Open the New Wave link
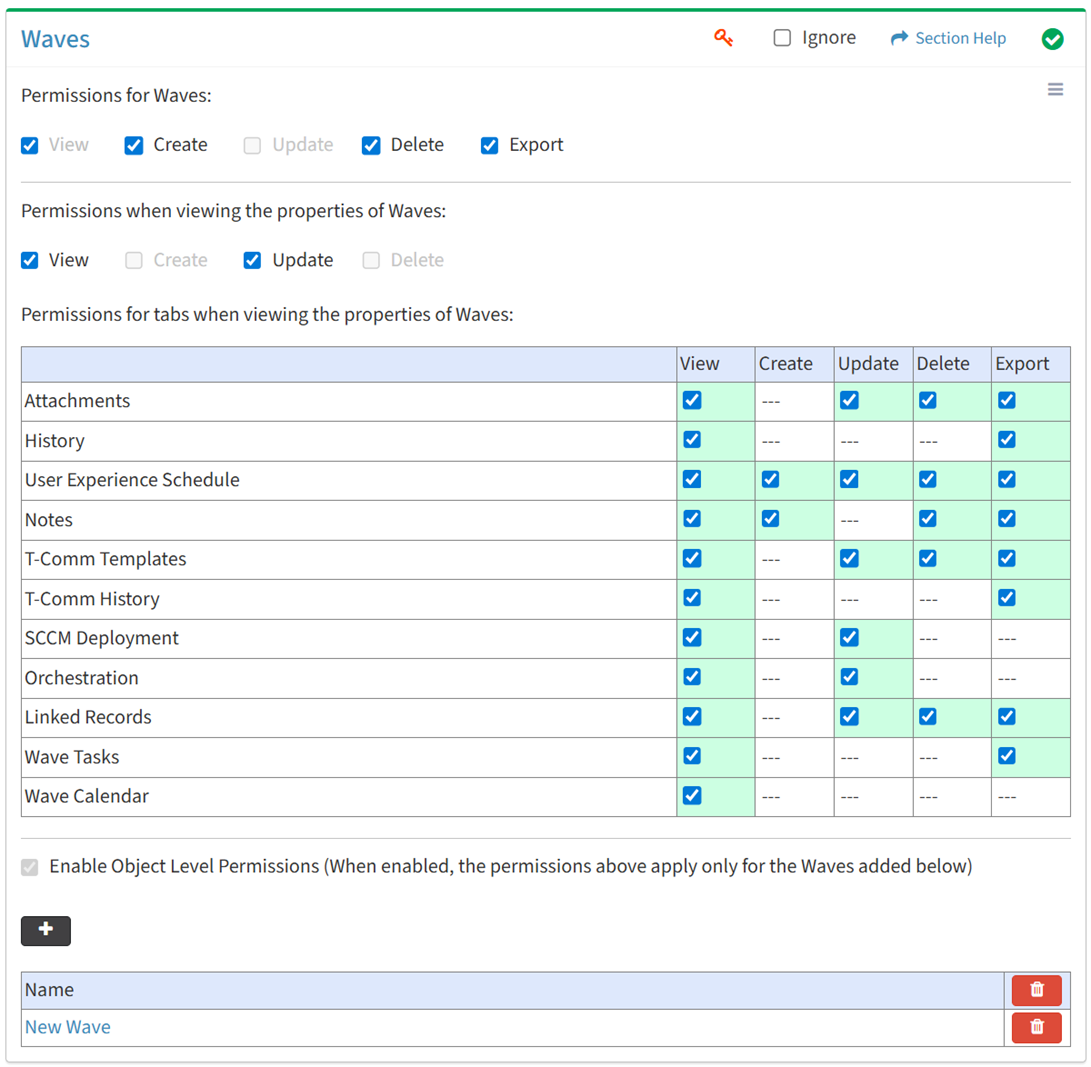1091x1067 pixels. click(68, 1027)
